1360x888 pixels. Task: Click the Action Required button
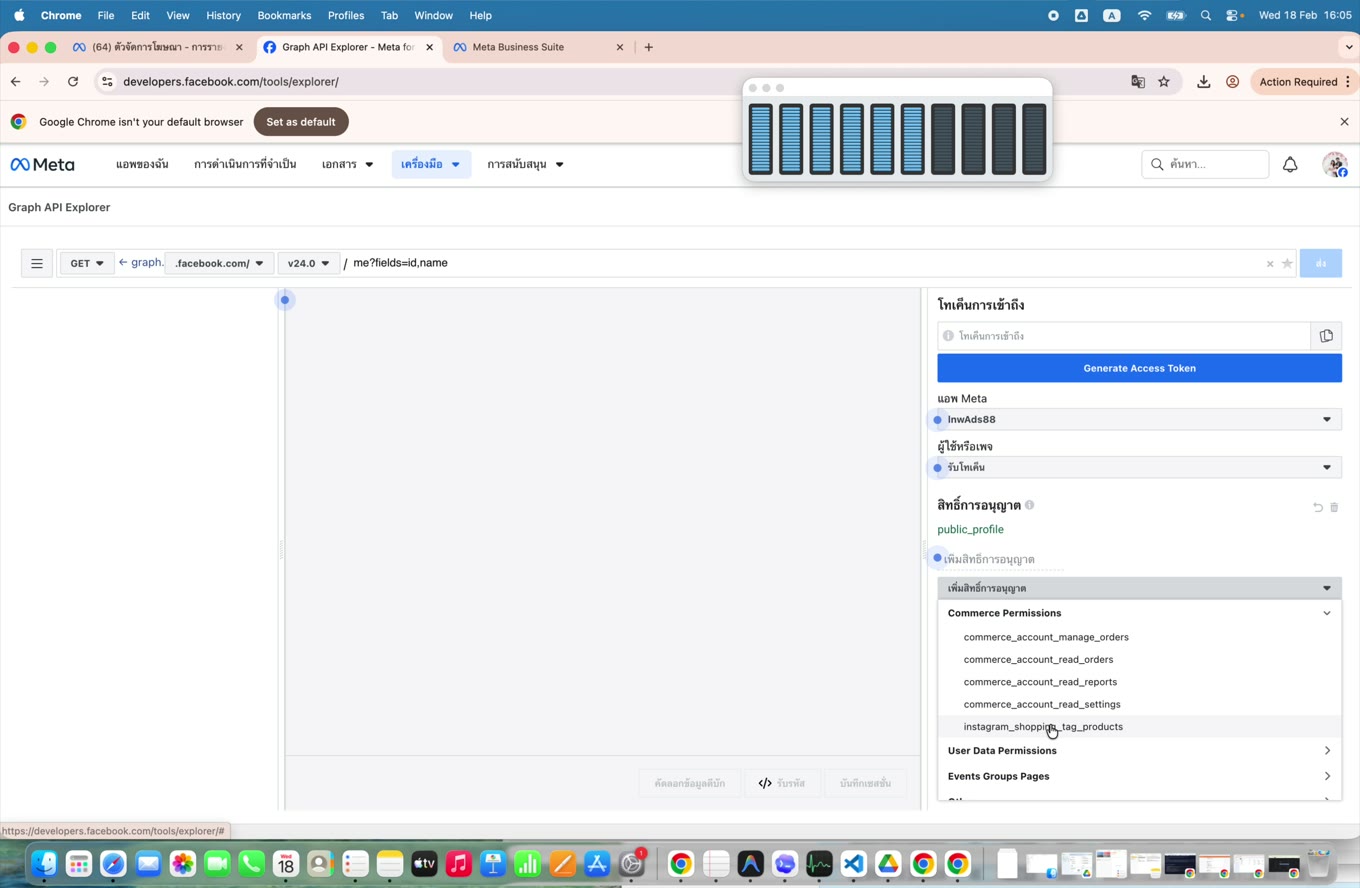tap(1306, 82)
